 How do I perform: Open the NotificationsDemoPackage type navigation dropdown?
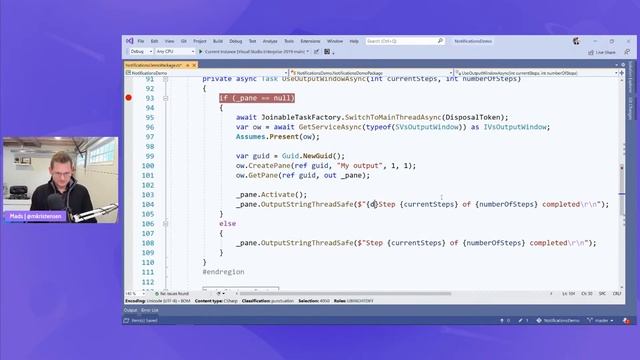tap(371, 73)
